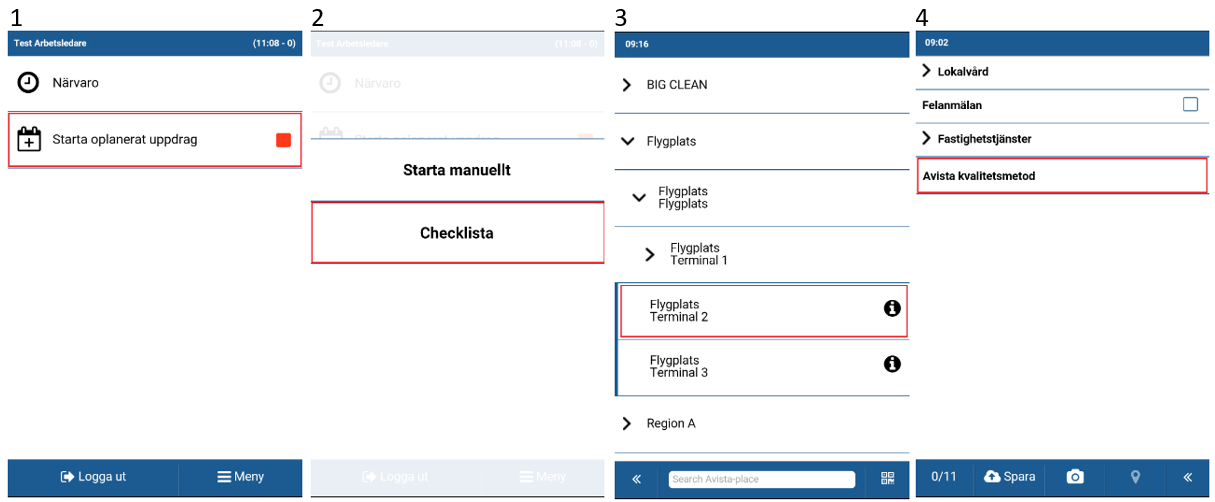Click the info icon next to Flygplats Terminal 3
This screenshot has width=1215, height=502.
[892, 364]
